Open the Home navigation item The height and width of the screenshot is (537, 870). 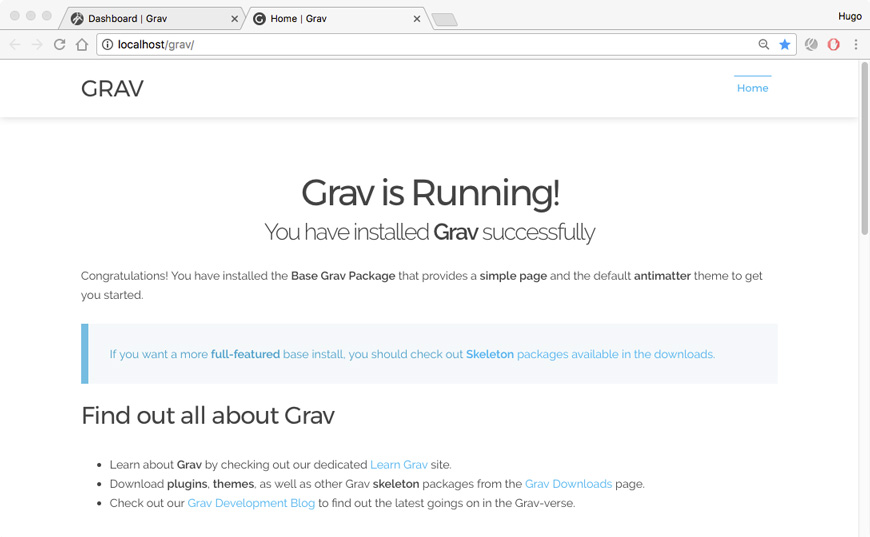(x=752, y=88)
